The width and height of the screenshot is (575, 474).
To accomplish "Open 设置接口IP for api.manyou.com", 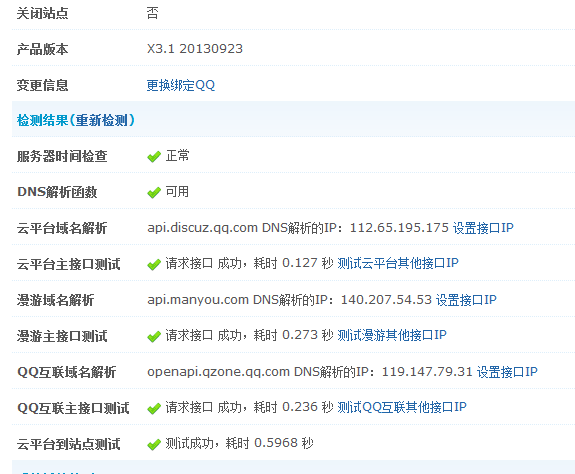I will click(466, 300).
